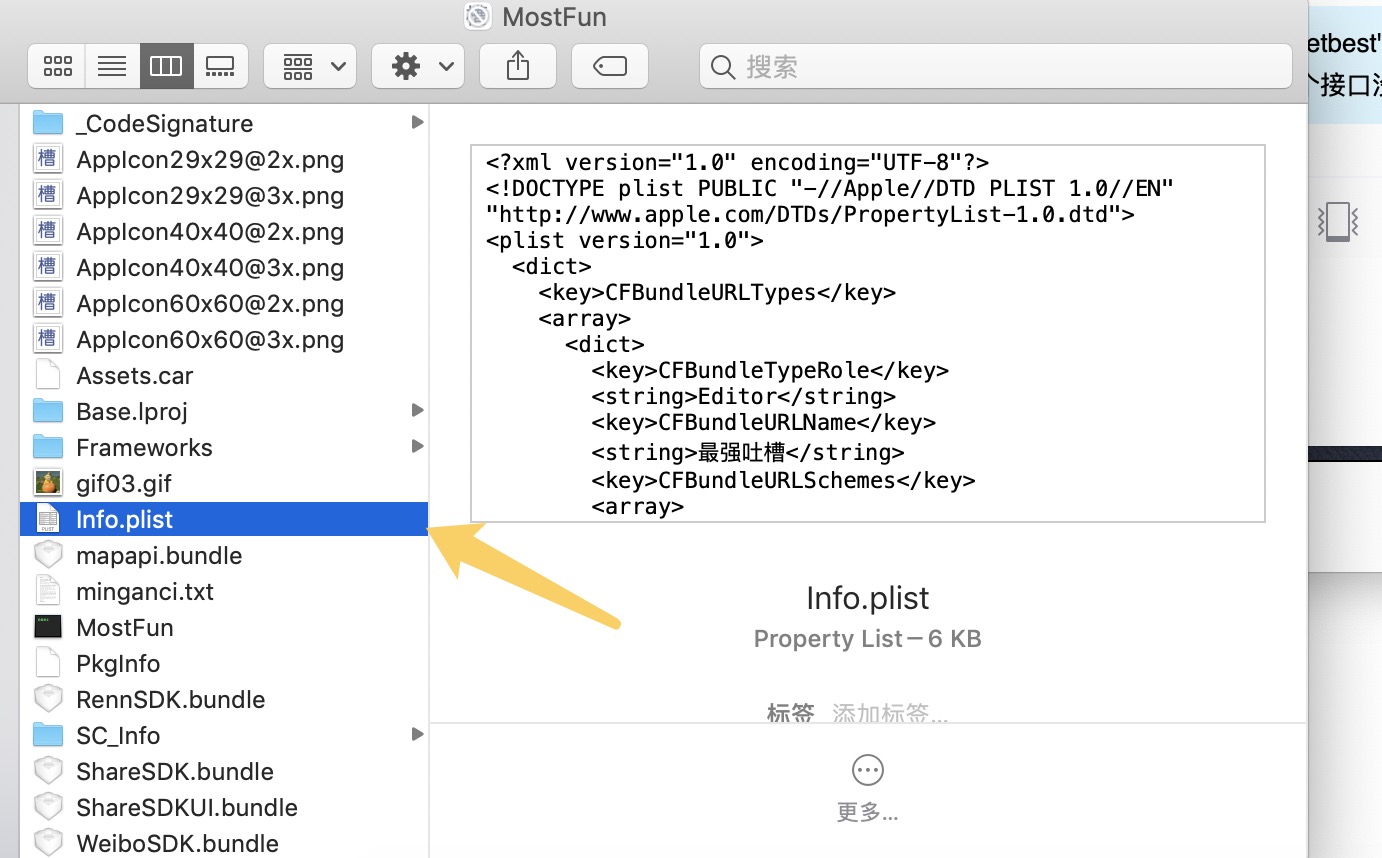Viewport: 1382px width, 858px height.
Task: Activate the column view button
Action: [166, 65]
